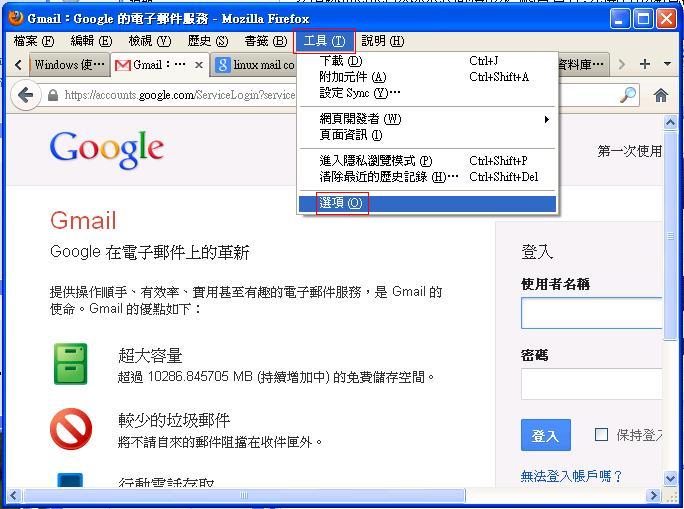Select 清除最近的歷史記錄 (H) entry
The image size is (684, 509).
pos(428,177)
